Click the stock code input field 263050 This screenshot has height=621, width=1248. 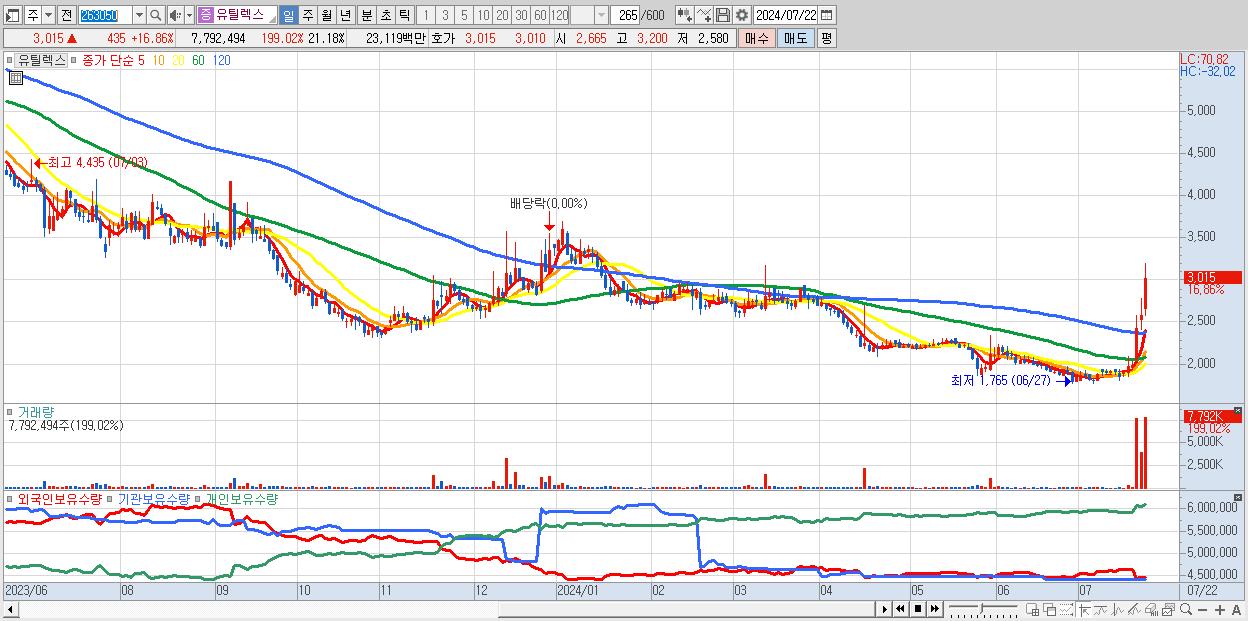105,15
